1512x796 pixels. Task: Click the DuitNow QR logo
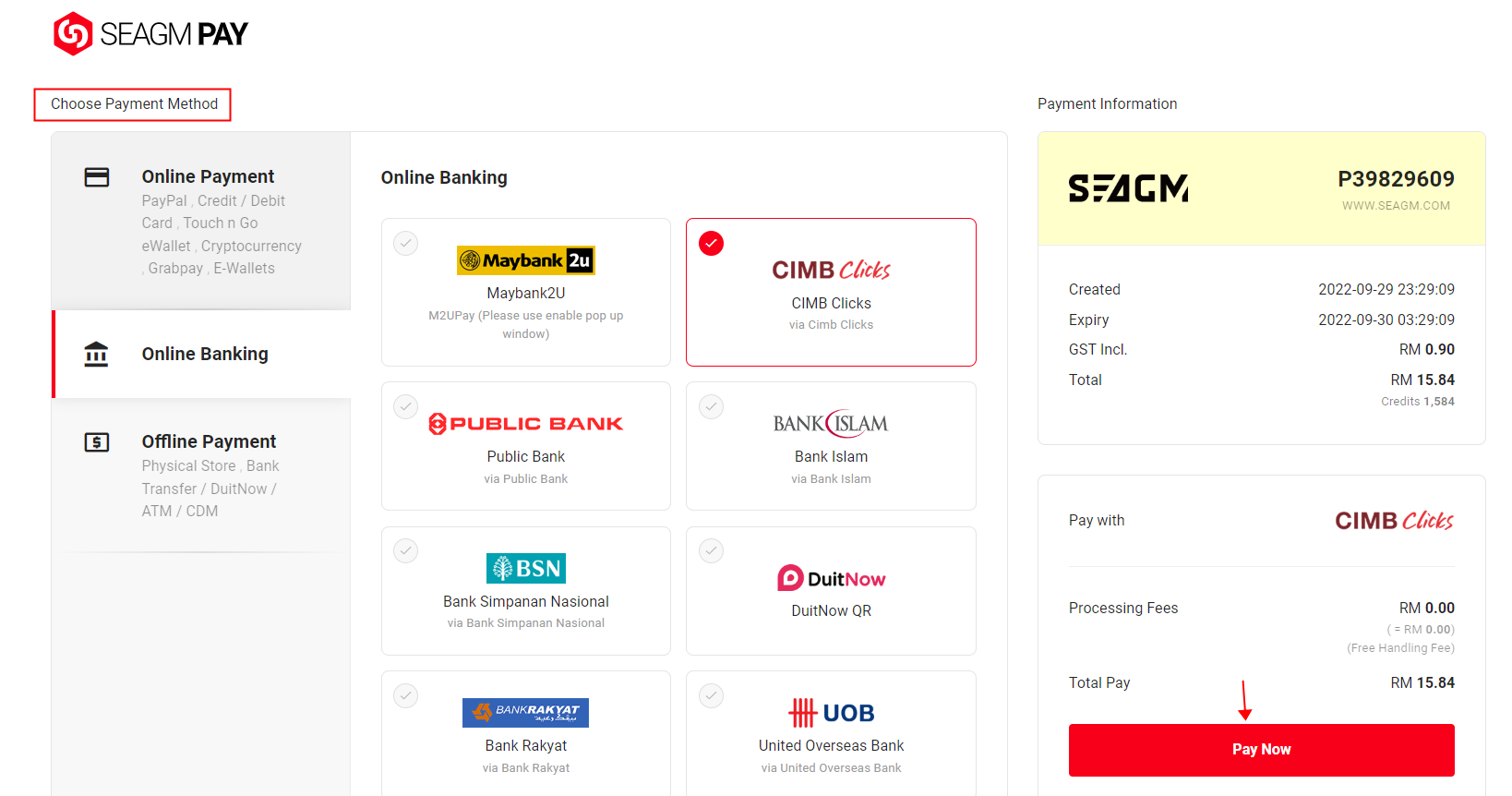(830, 578)
